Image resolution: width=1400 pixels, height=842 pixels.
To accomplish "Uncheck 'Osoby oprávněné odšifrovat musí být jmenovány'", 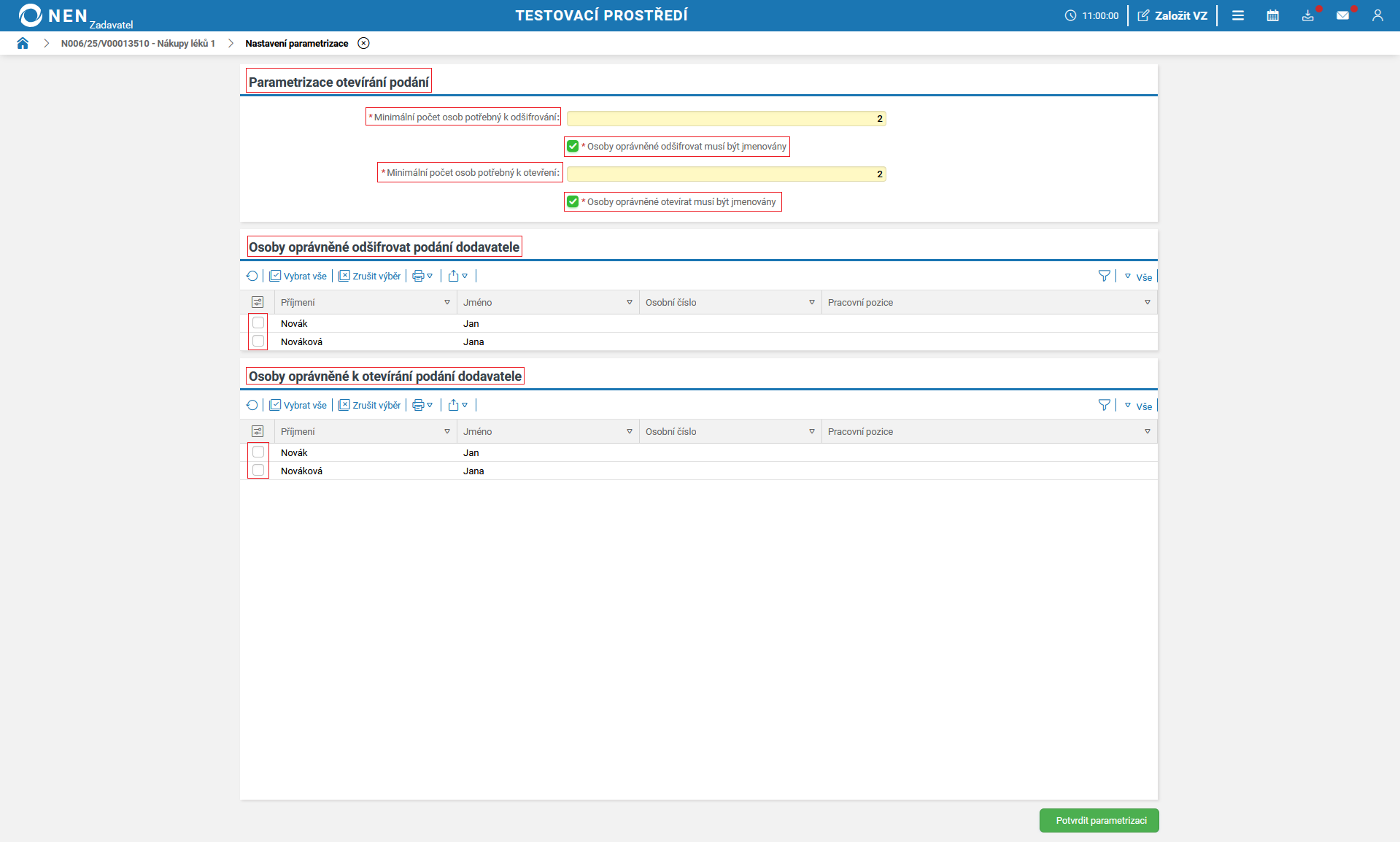I will tap(573, 146).
